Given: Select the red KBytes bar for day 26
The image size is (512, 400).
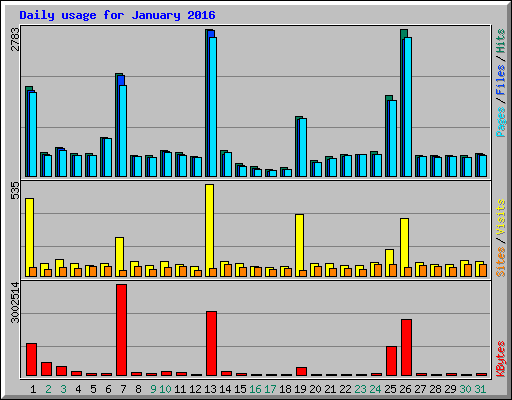Looking at the screenshot, I should click(406, 347).
